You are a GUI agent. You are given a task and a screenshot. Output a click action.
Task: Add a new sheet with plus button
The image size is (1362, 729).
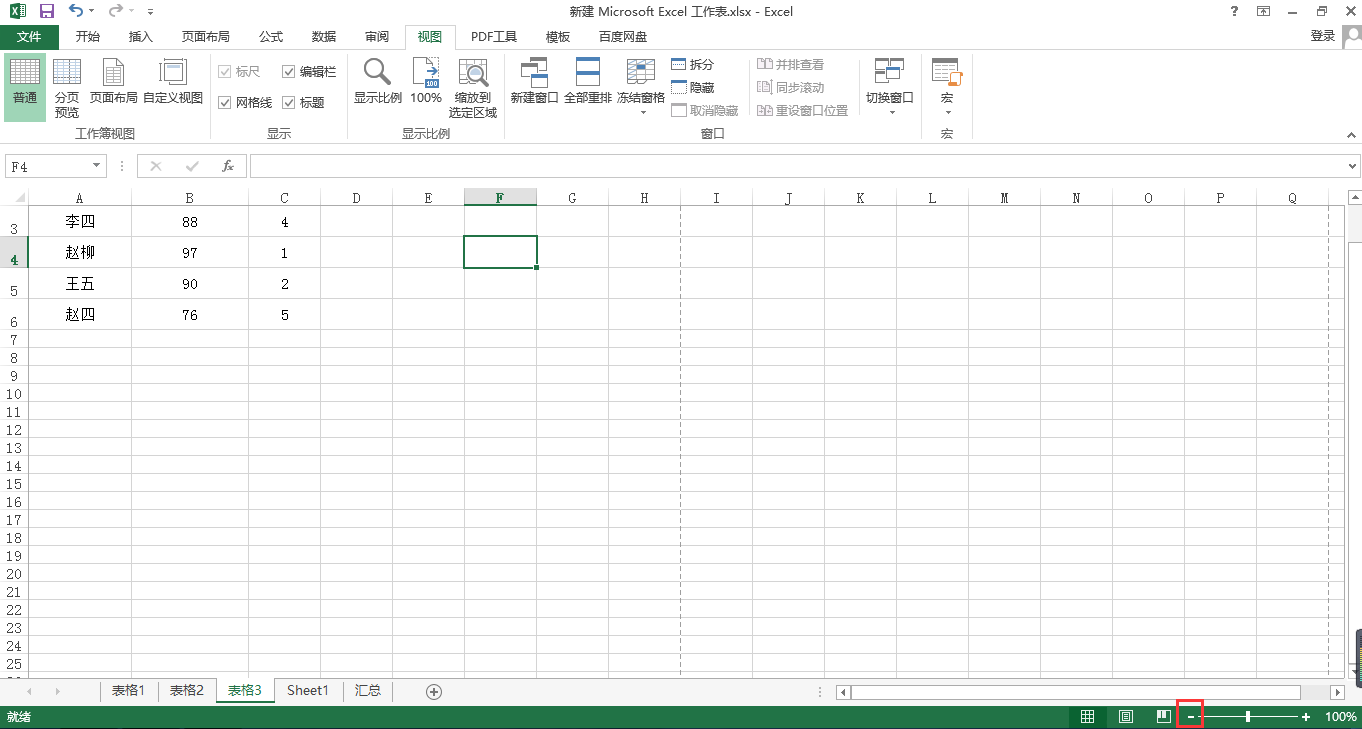(x=434, y=691)
